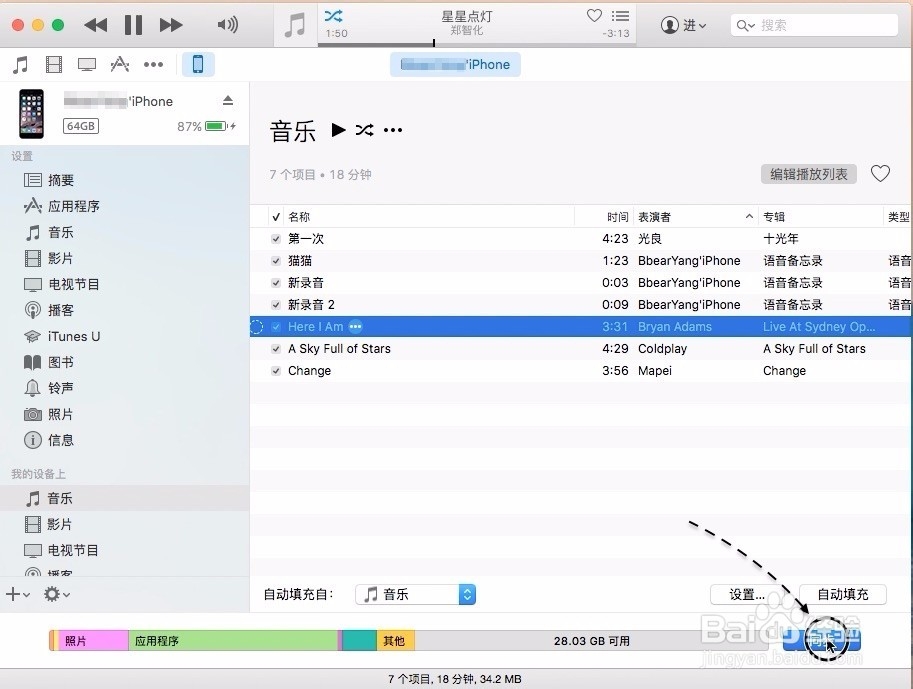The height and width of the screenshot is (689, 913).
Task: Uncheck the 新录音 row lasting 0:03
Action: pyautogui.click(x=276, y=283)
